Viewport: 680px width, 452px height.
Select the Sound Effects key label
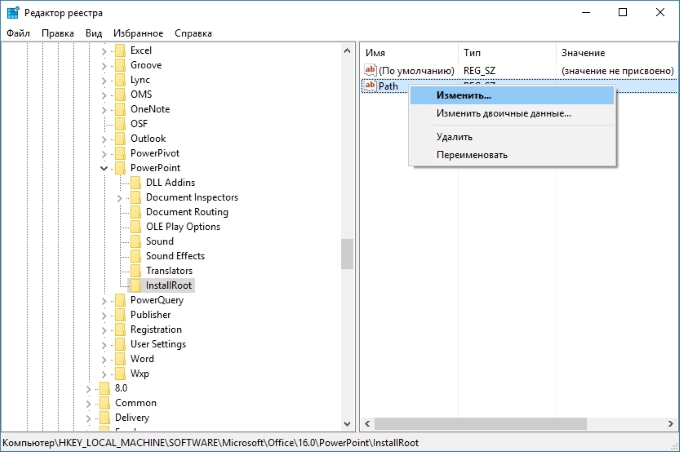pos(175,256)
